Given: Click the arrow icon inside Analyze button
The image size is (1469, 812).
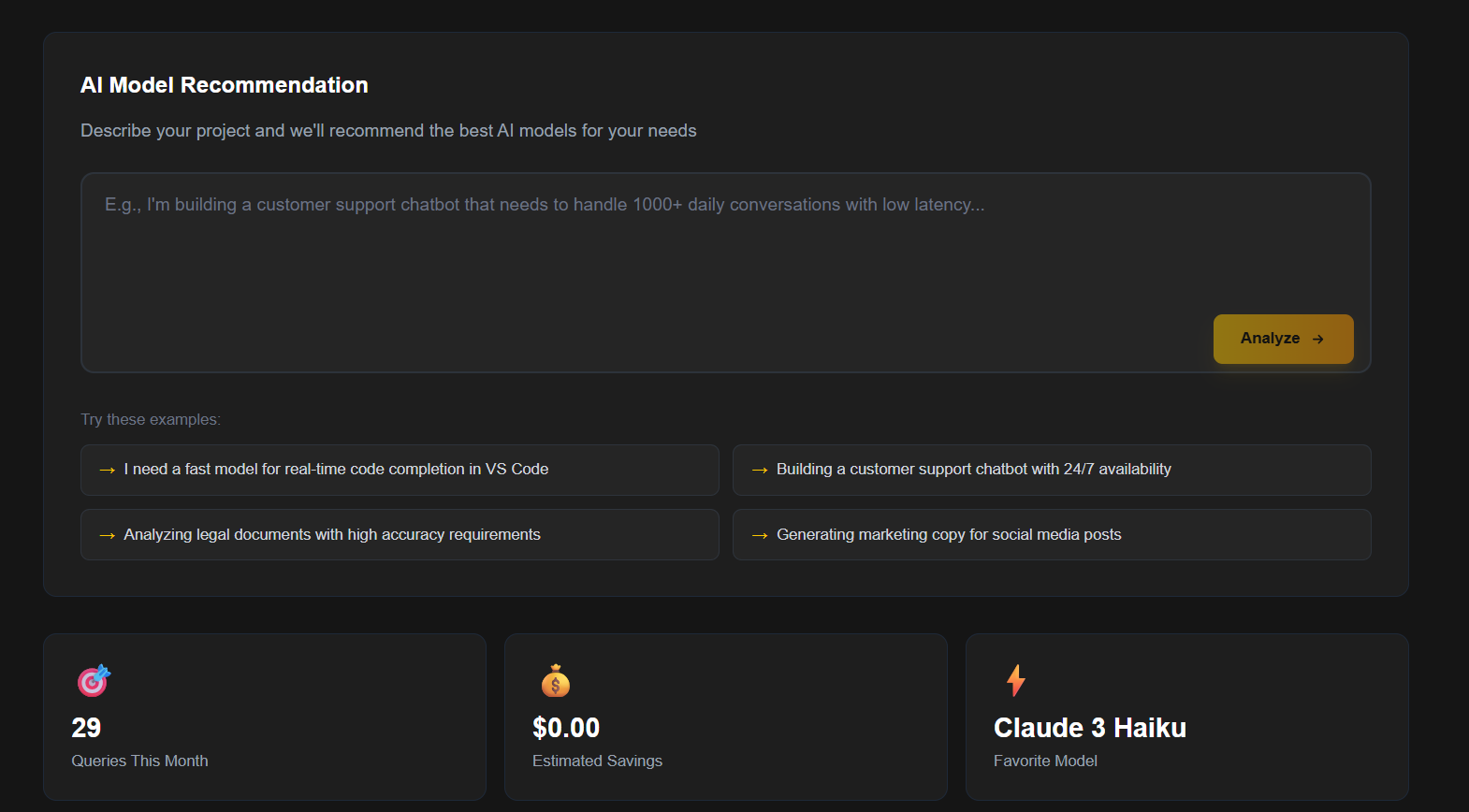Looking at the screenshot, I should tap(1317, 339).
